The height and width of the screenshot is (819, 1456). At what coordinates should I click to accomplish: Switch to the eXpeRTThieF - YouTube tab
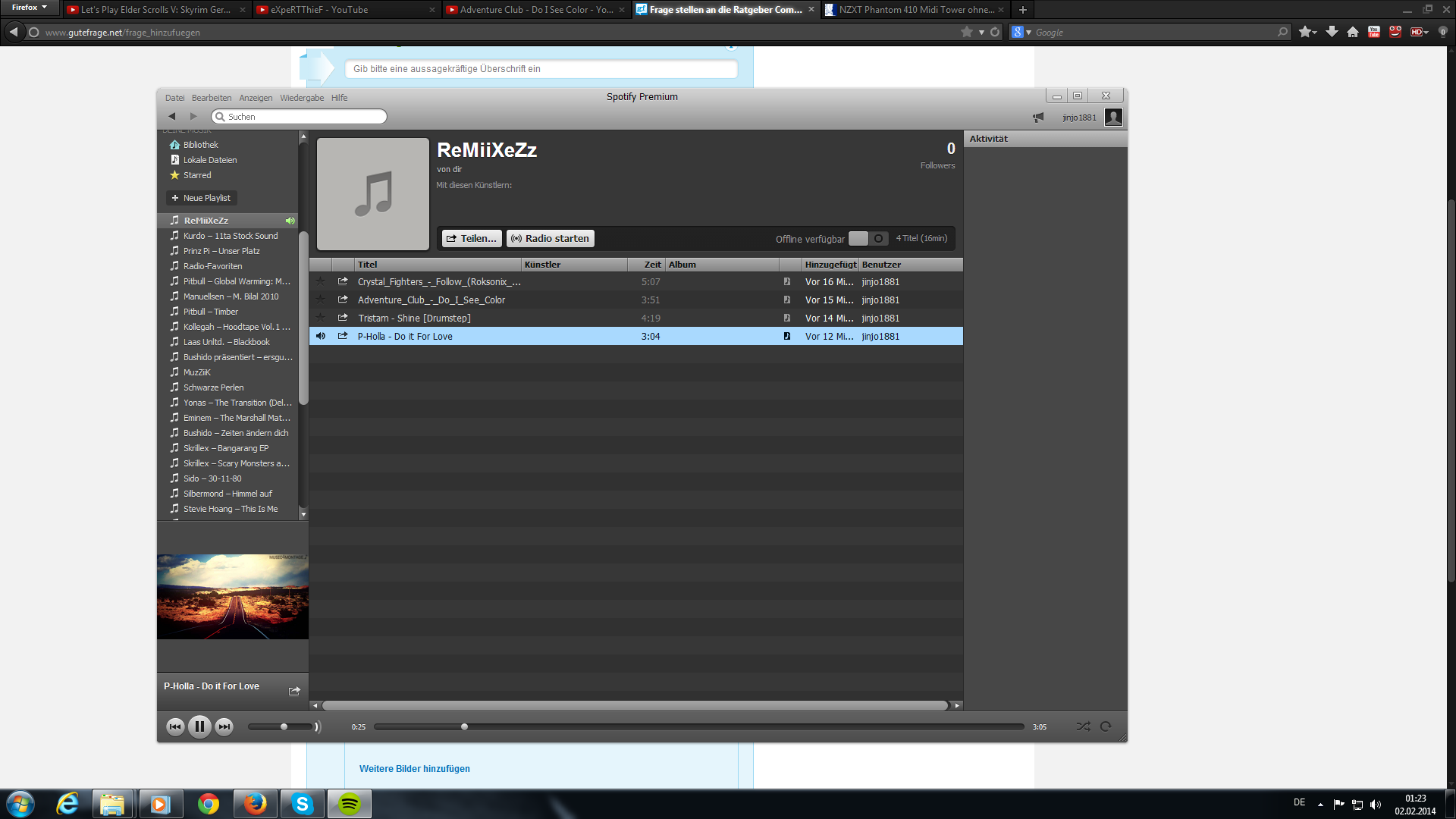point(347,10)
